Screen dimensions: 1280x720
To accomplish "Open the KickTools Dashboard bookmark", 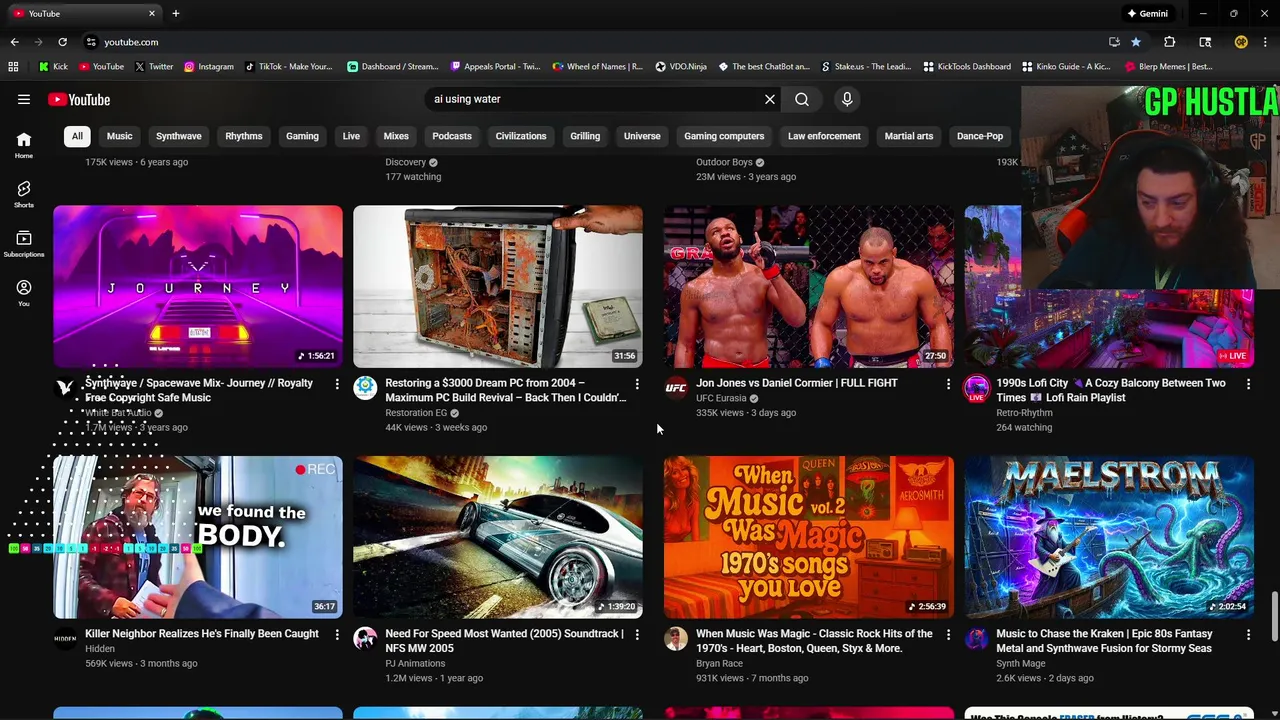I will tap(967, 67).
